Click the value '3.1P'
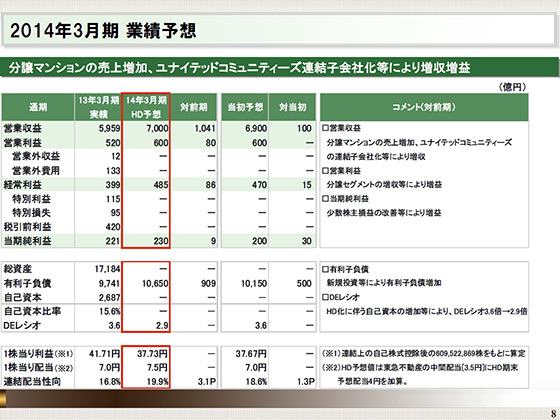The image size is (560, 420). pyautogui.click(x=206, y=382)
